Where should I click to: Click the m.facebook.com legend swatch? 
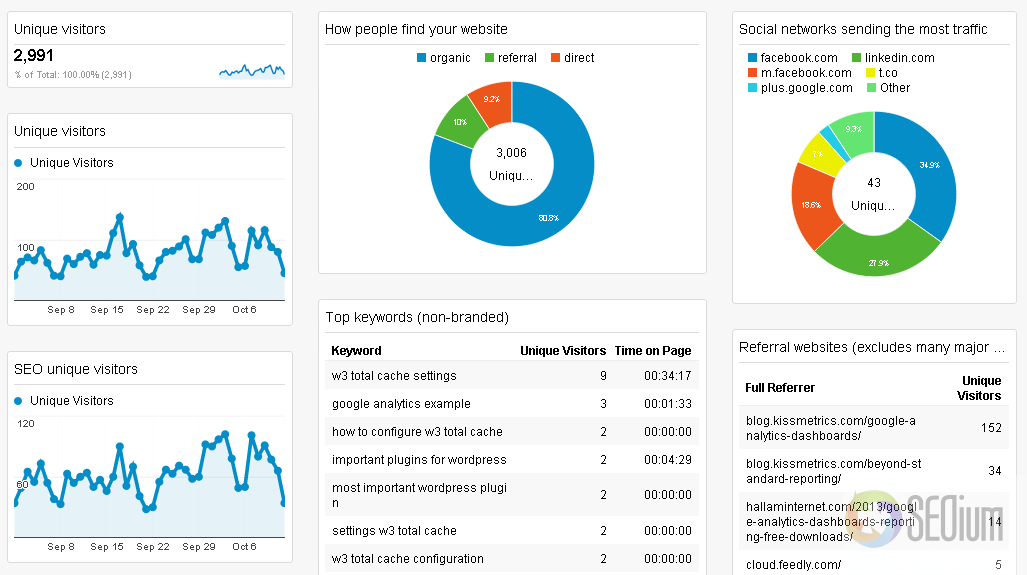coord(752,73)
